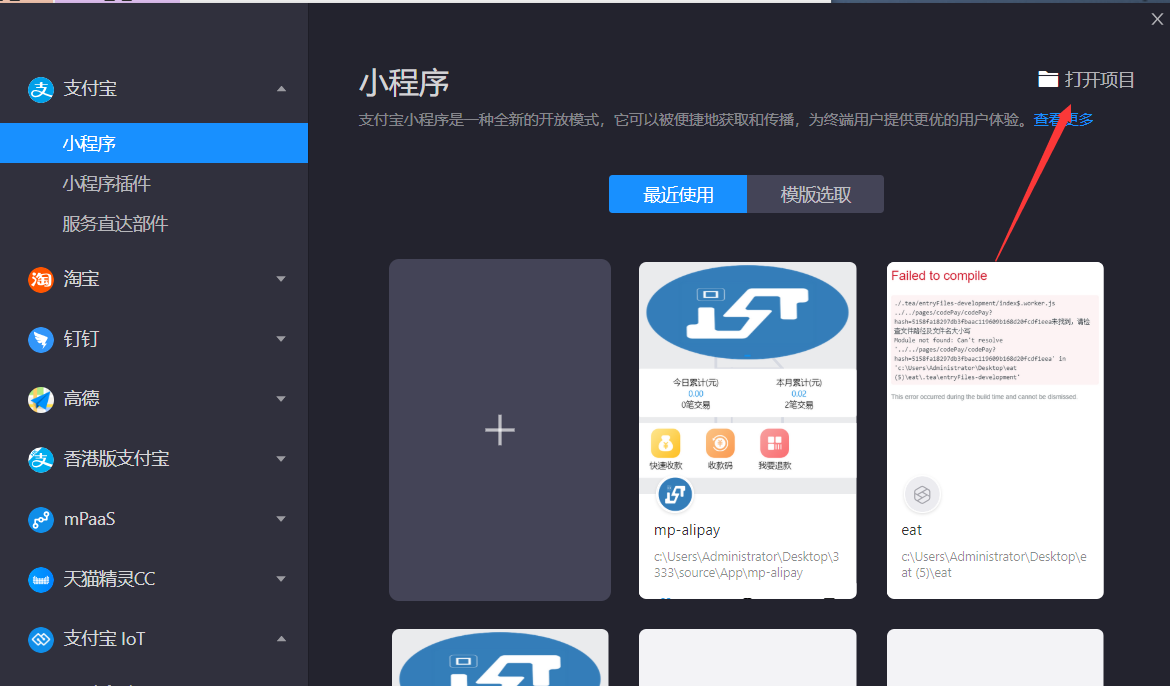
Task: Click the eat project placeholder logo
Action: [922, 494]
